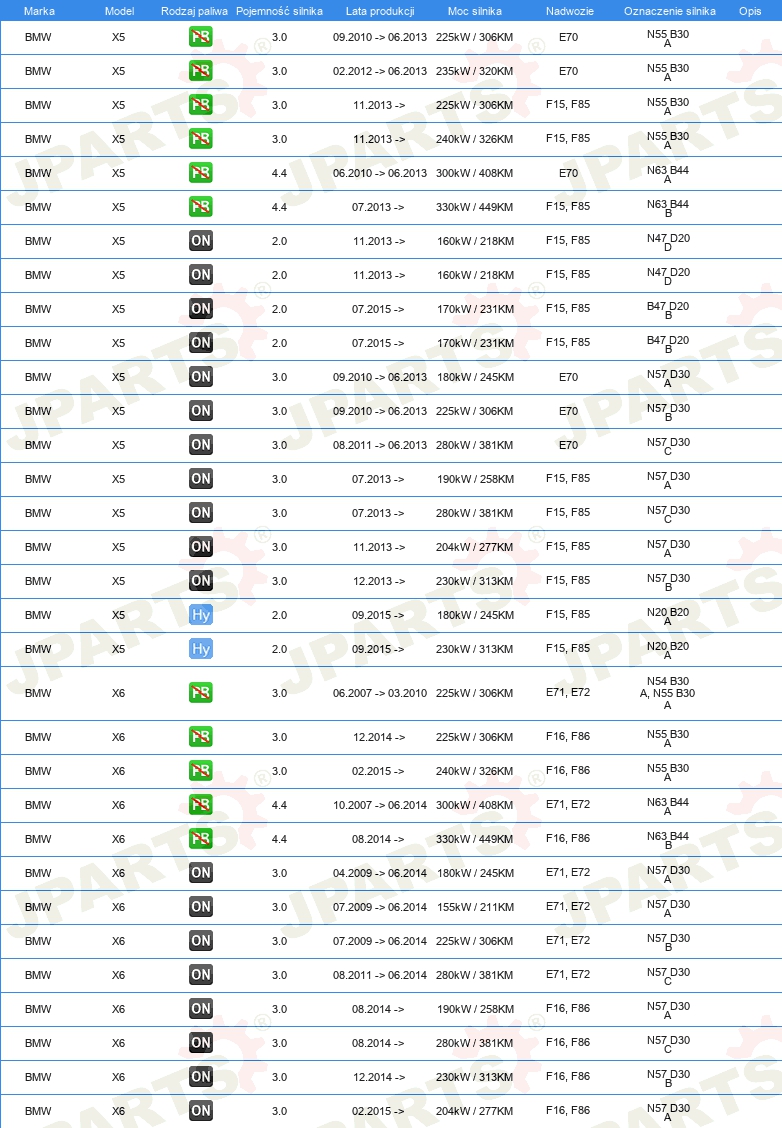Click ON diesel icon in X6 07.2009 225kW / 306KM row
Viewport: 782px width, 1128px height.
201,940
